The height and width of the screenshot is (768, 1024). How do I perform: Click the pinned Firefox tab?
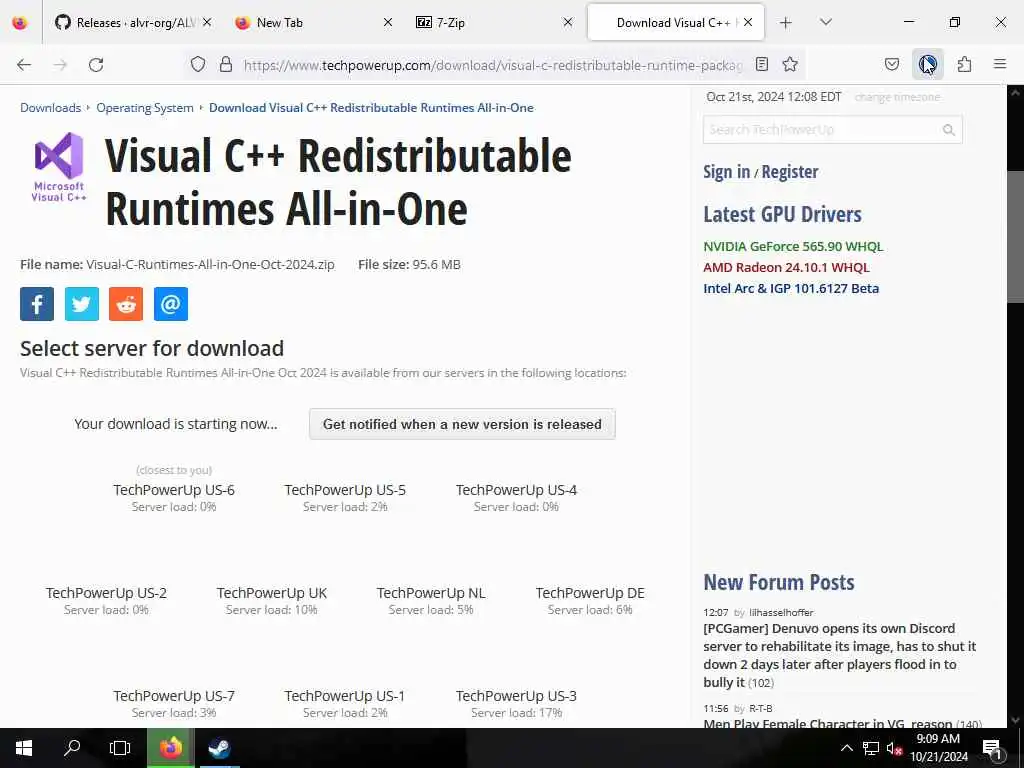pyautogui.click(x=20, y=23)
